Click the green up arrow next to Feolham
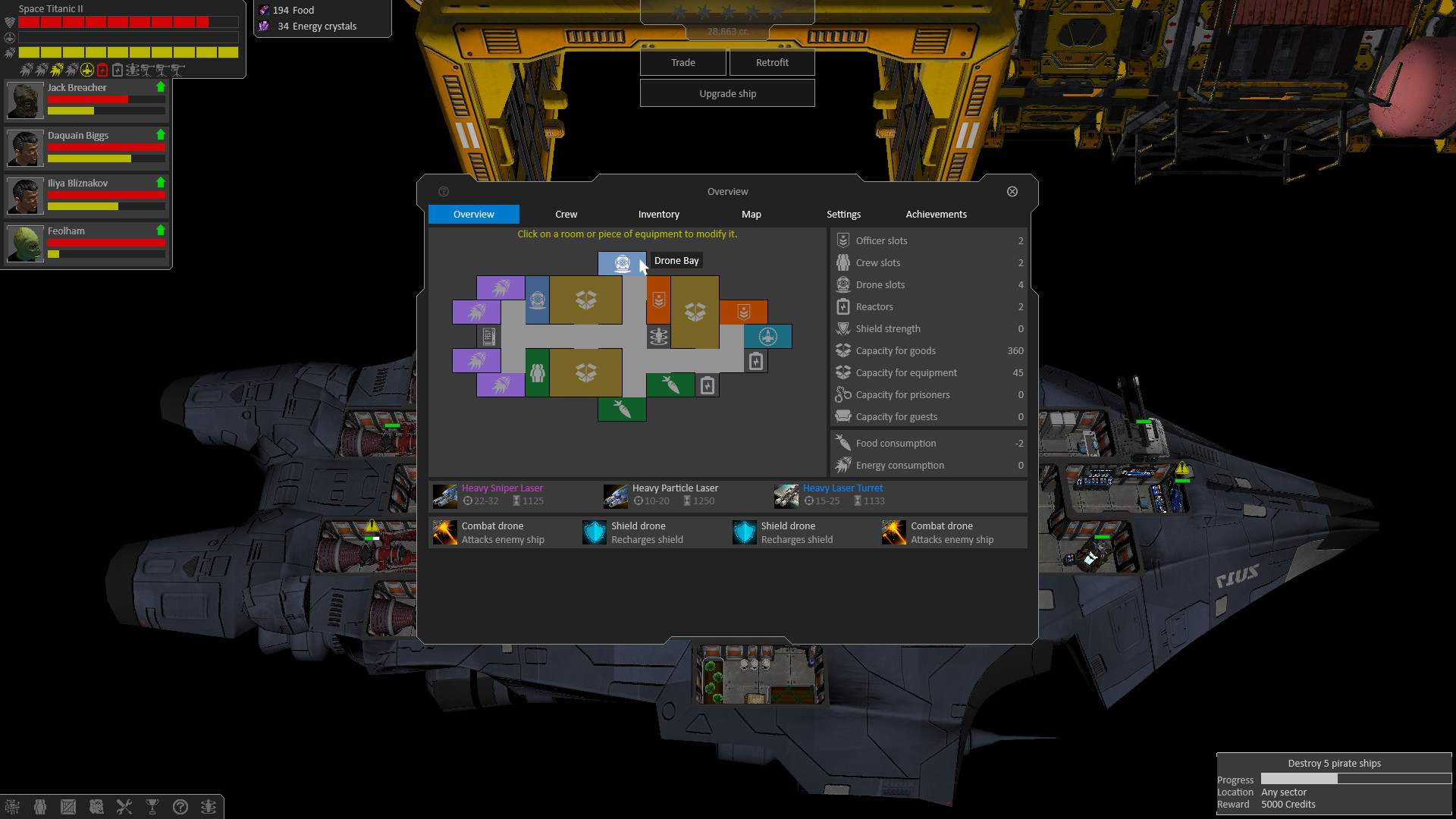Screen dimensions: 1456x819 pos(160,231)
